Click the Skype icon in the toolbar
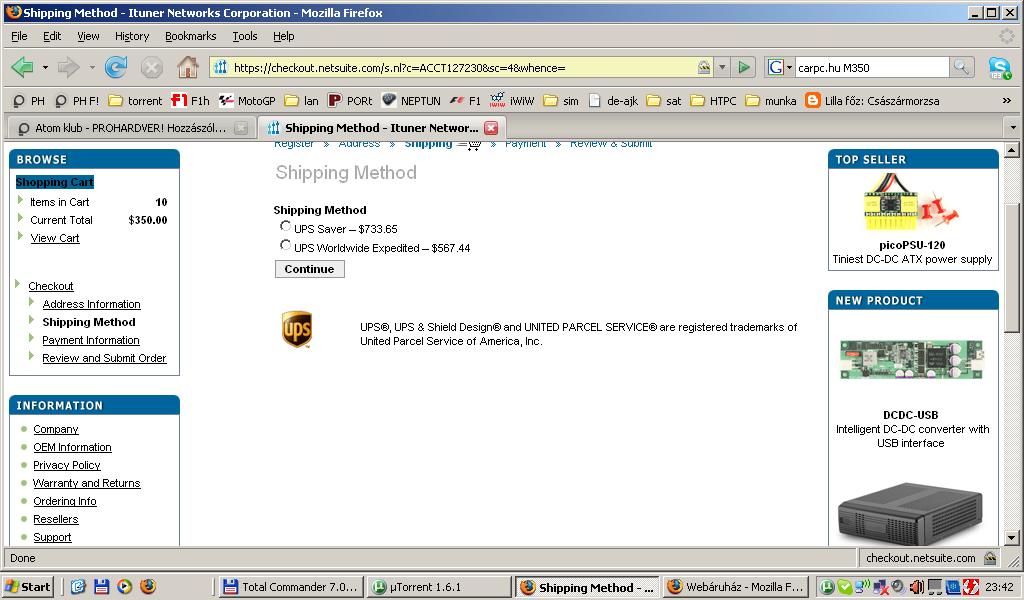Screen dimensions: 1024x600 pyautogui.click(x=999, y=67)
